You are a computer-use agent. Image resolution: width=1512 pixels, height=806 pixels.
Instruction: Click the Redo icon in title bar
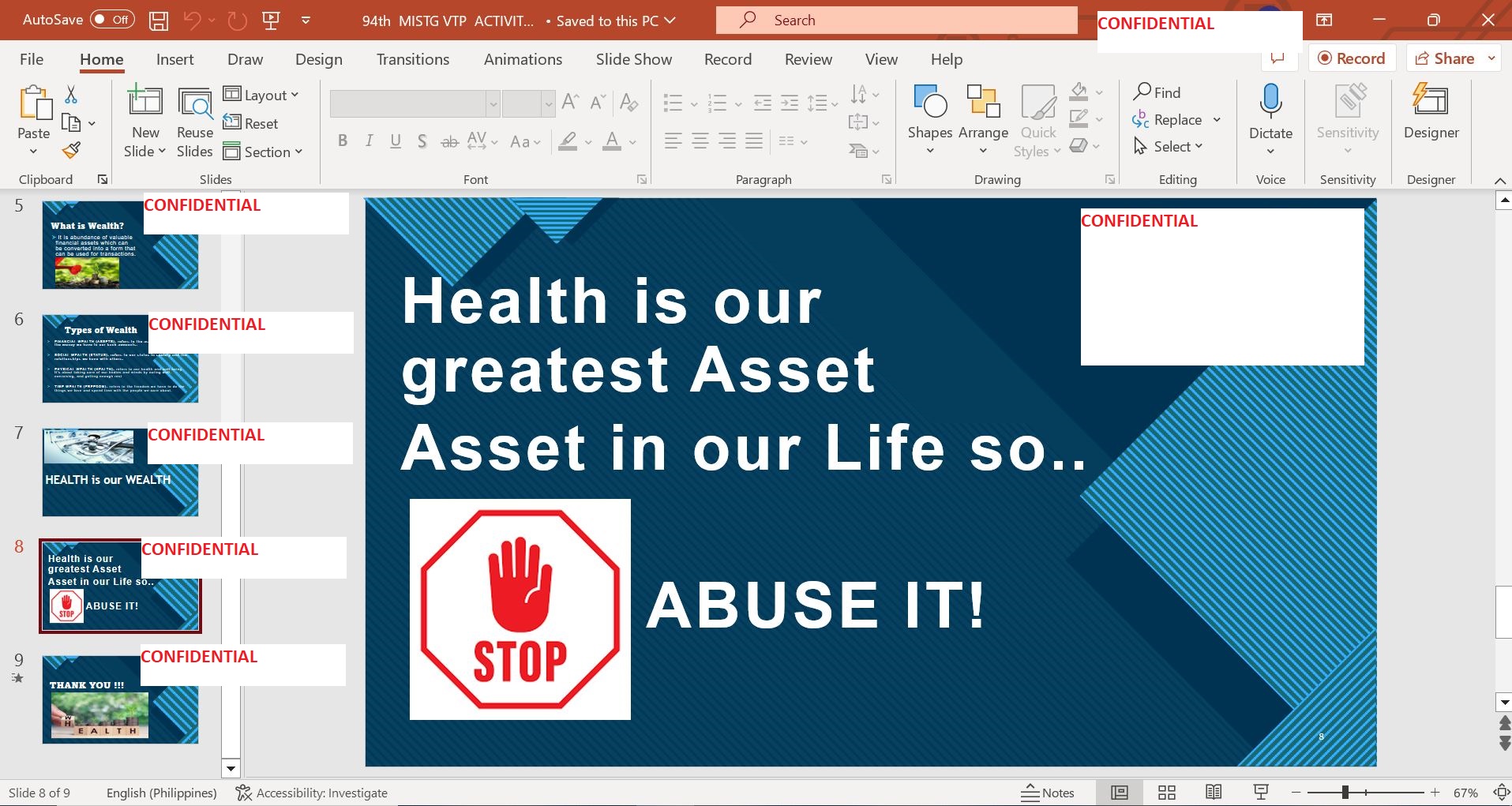pyautogui.click(x=237, y=21)
